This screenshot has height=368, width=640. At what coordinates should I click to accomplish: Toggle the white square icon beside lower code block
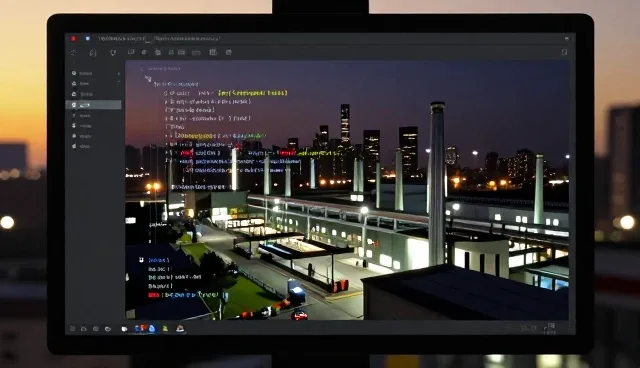coord(141,259)
